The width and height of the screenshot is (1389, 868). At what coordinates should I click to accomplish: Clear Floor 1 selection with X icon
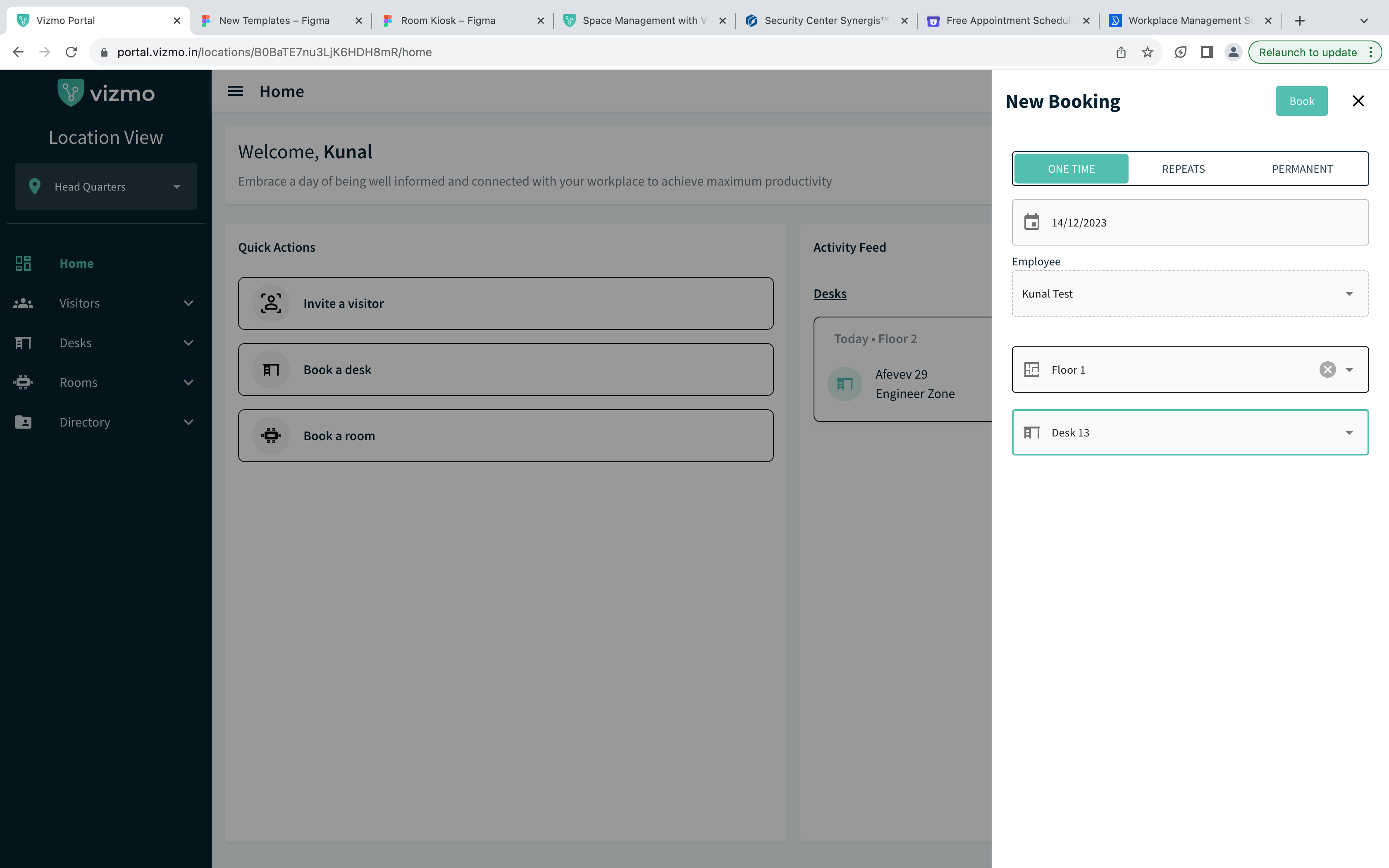pos(1327,370)
